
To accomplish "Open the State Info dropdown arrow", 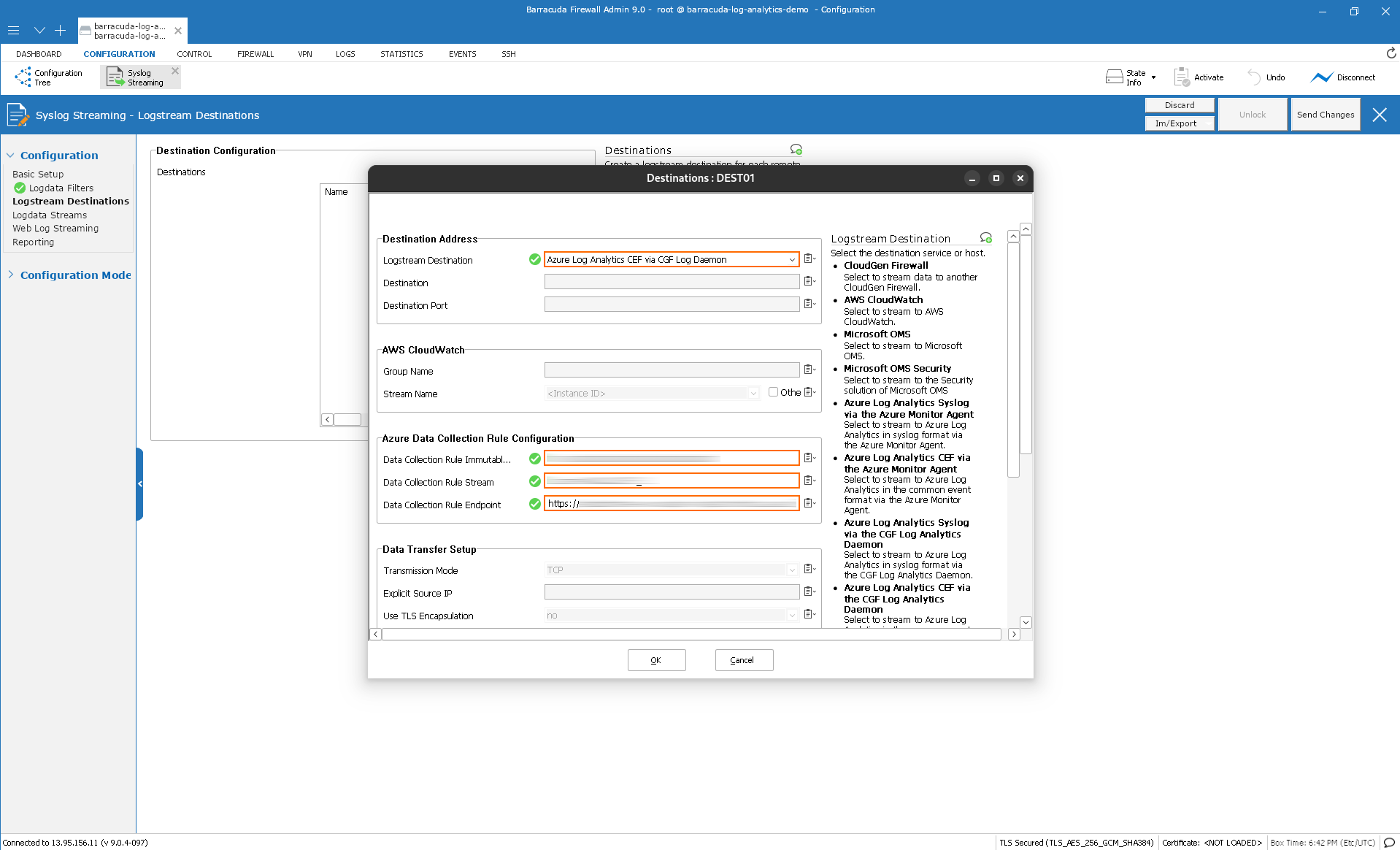I will click(1154, 77).
